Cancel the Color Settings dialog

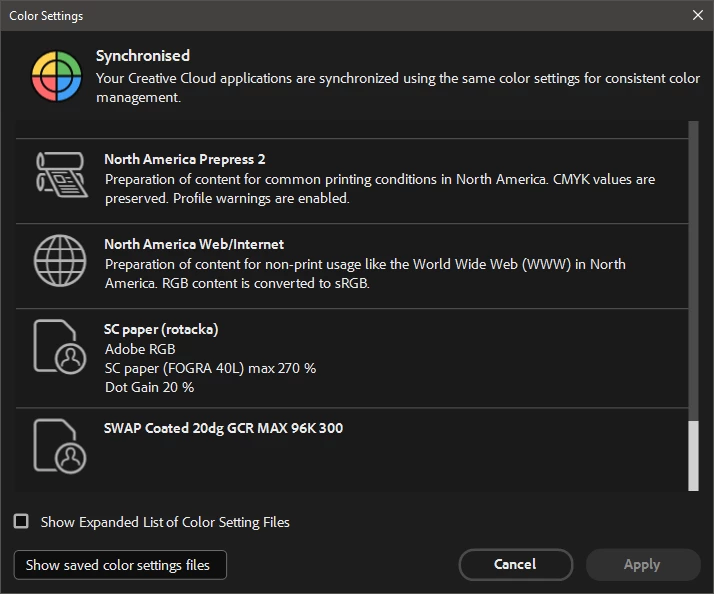coord(515,564)
